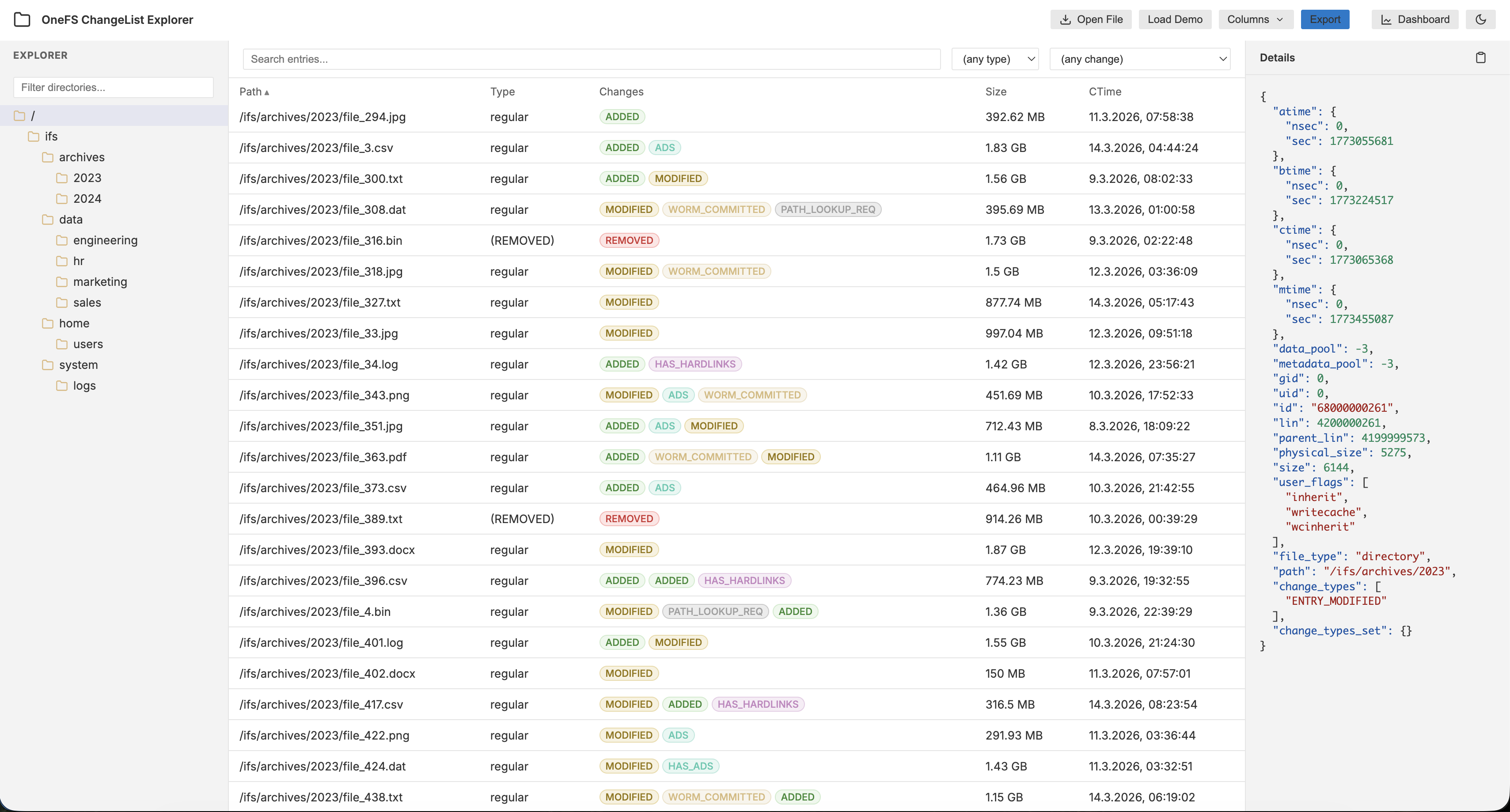Open the (any change) filter dropdown
1510x812 pixels.
[1139, 59]
